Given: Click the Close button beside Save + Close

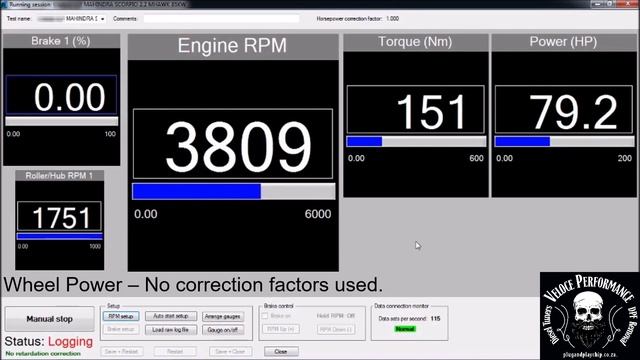Looking at the screenshot, I should 281,351.
